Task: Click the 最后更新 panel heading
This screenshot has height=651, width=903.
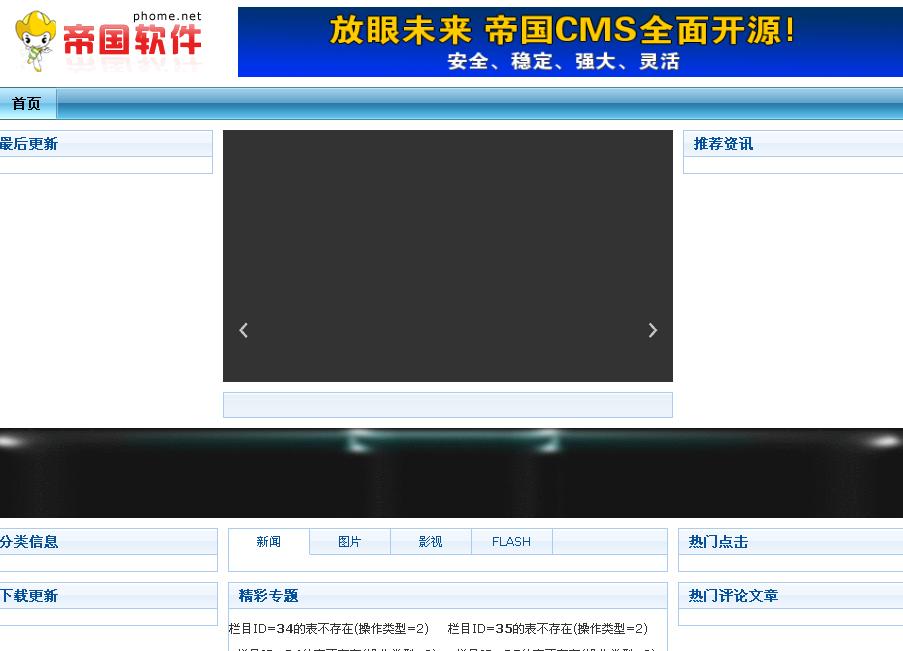Action: pos(29,144)
